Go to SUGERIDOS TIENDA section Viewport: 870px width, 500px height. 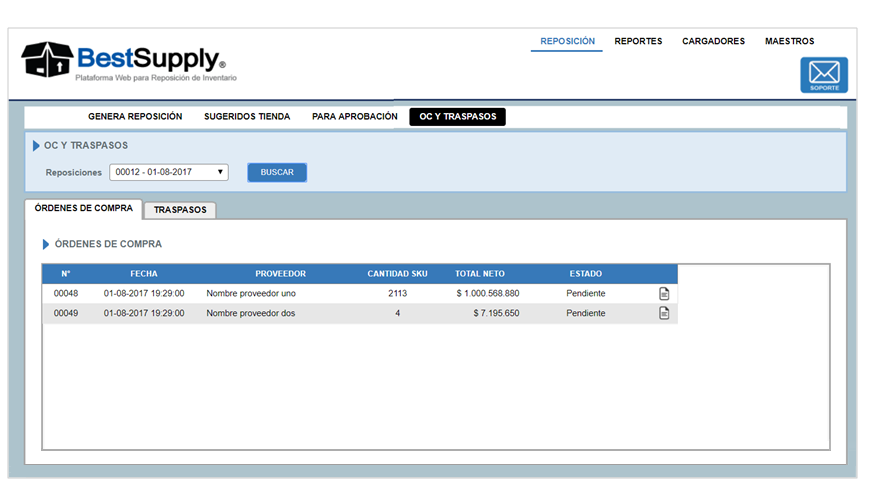point(247,117)
